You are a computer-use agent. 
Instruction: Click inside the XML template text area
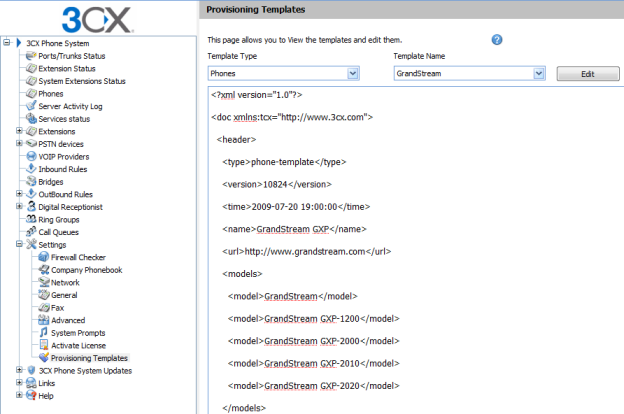[x=415, y=251]
